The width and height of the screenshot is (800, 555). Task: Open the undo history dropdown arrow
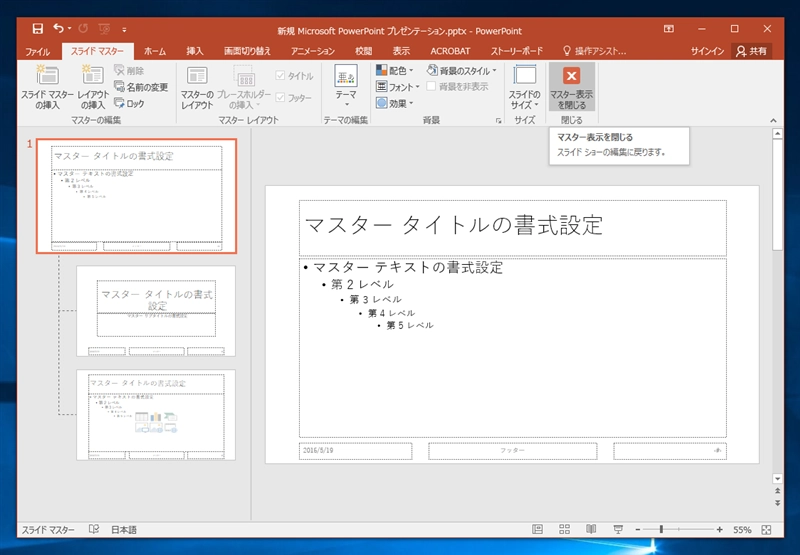coord(69,29)
